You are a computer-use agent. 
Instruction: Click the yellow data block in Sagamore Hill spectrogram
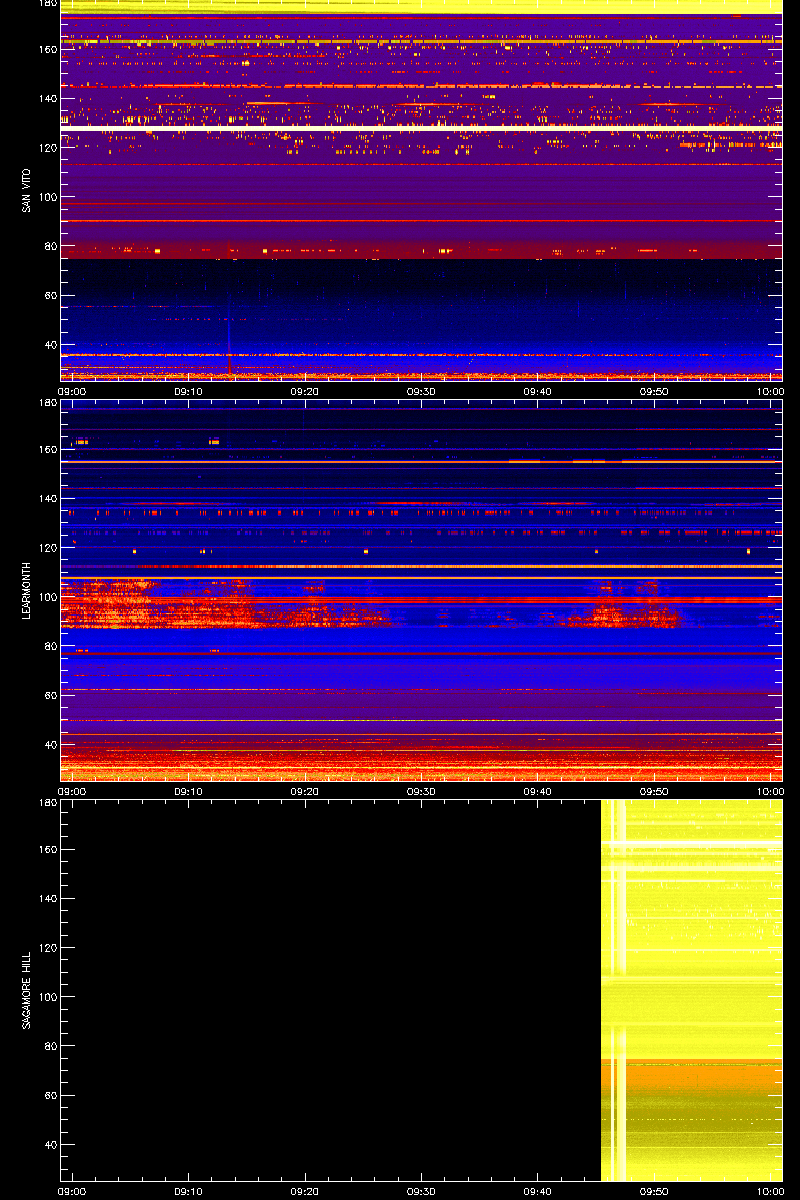(x=691, y=990)
